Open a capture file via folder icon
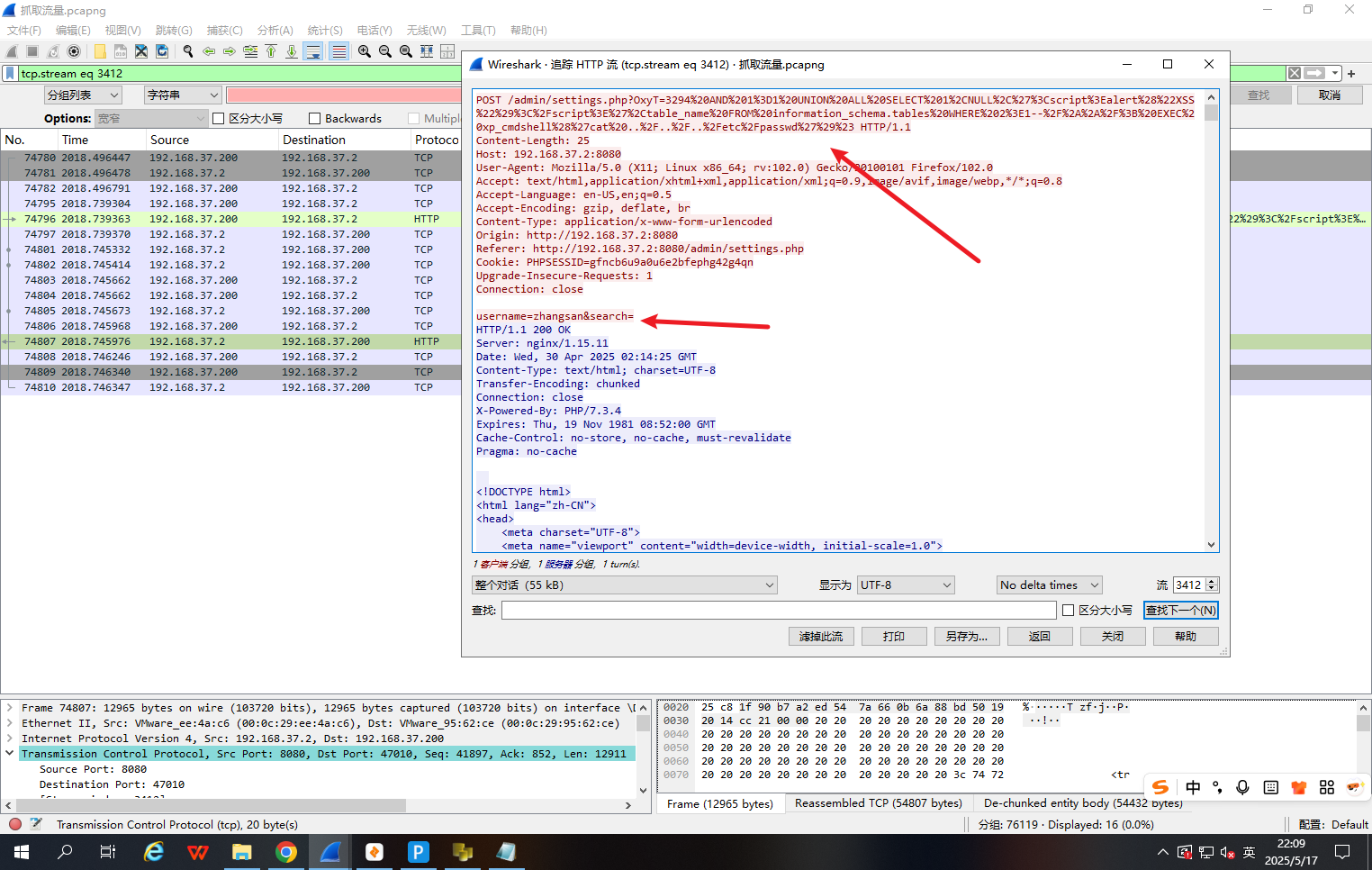 100,51
